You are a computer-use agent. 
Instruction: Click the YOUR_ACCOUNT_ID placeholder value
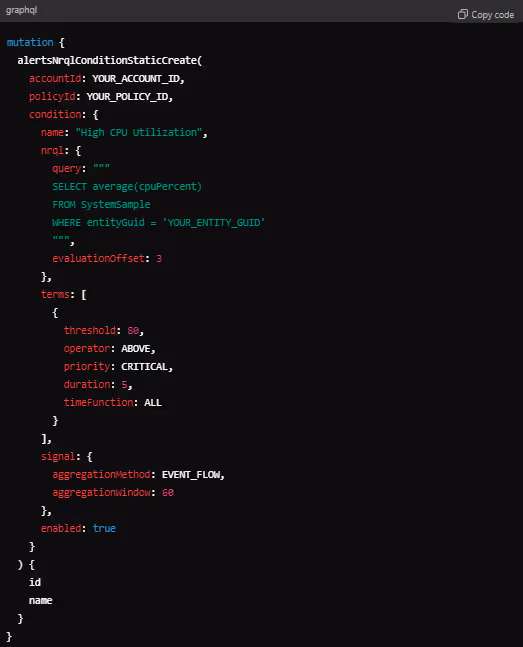136,78
